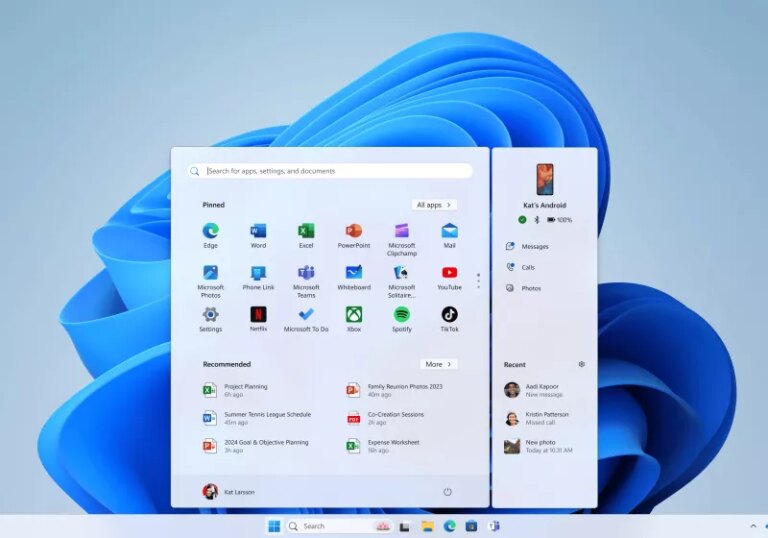Image resolution: width=768 pixels, height=538 pixels.
Task: Open the Netflix app icon
Action: (258, 315)
